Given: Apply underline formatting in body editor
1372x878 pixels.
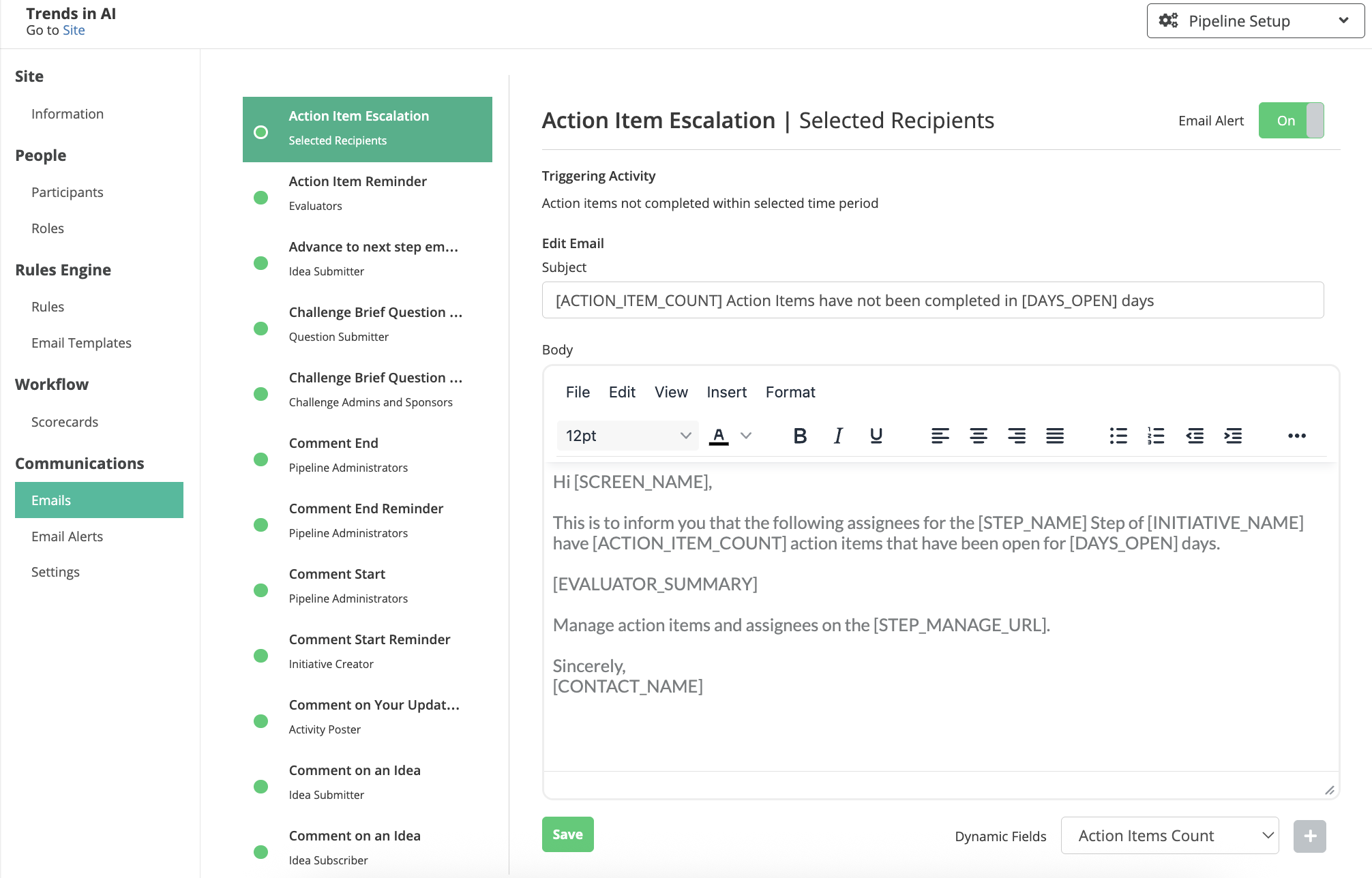Looking at the screenshot, I should (x=876, y=436).
